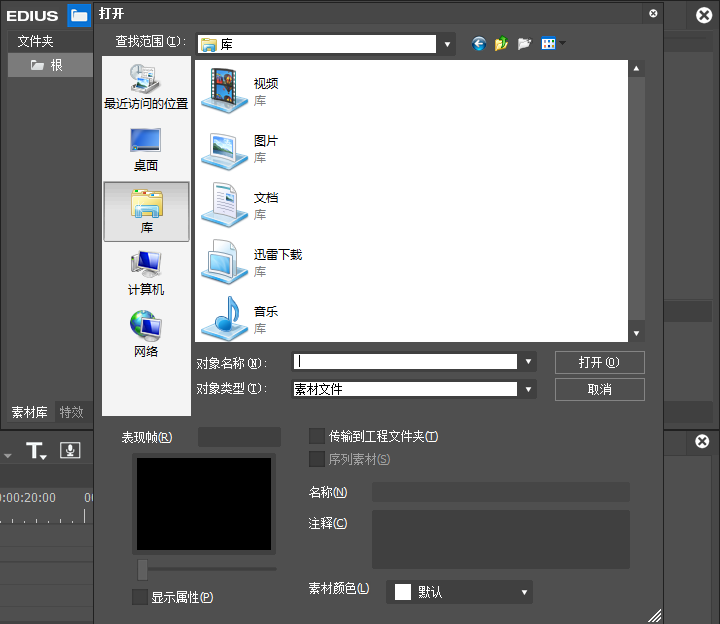This screenshot has height=624, width=720.
Task: Expand the 对象类型 file type dropdown
Action: pyautogui.click(x=528, y=389)
